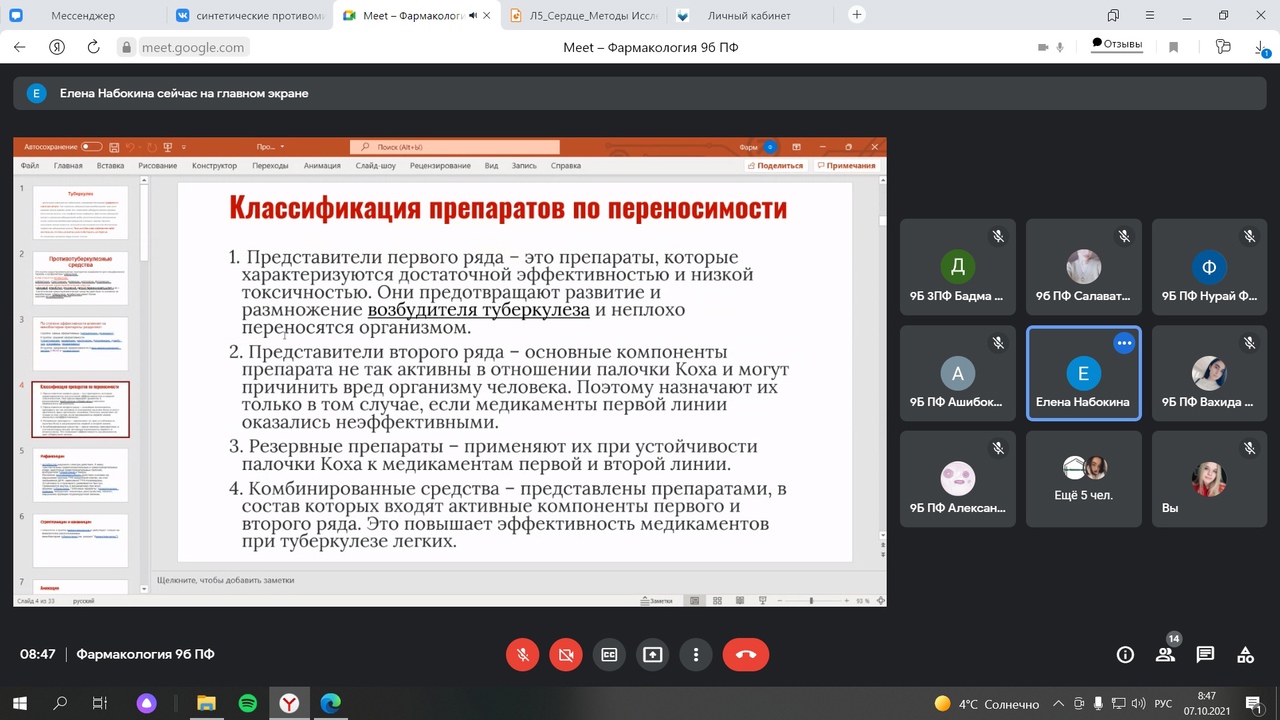Open the chat panel icon
The height and width of the screenshot is (720, 1280).
coord(1205,655)
